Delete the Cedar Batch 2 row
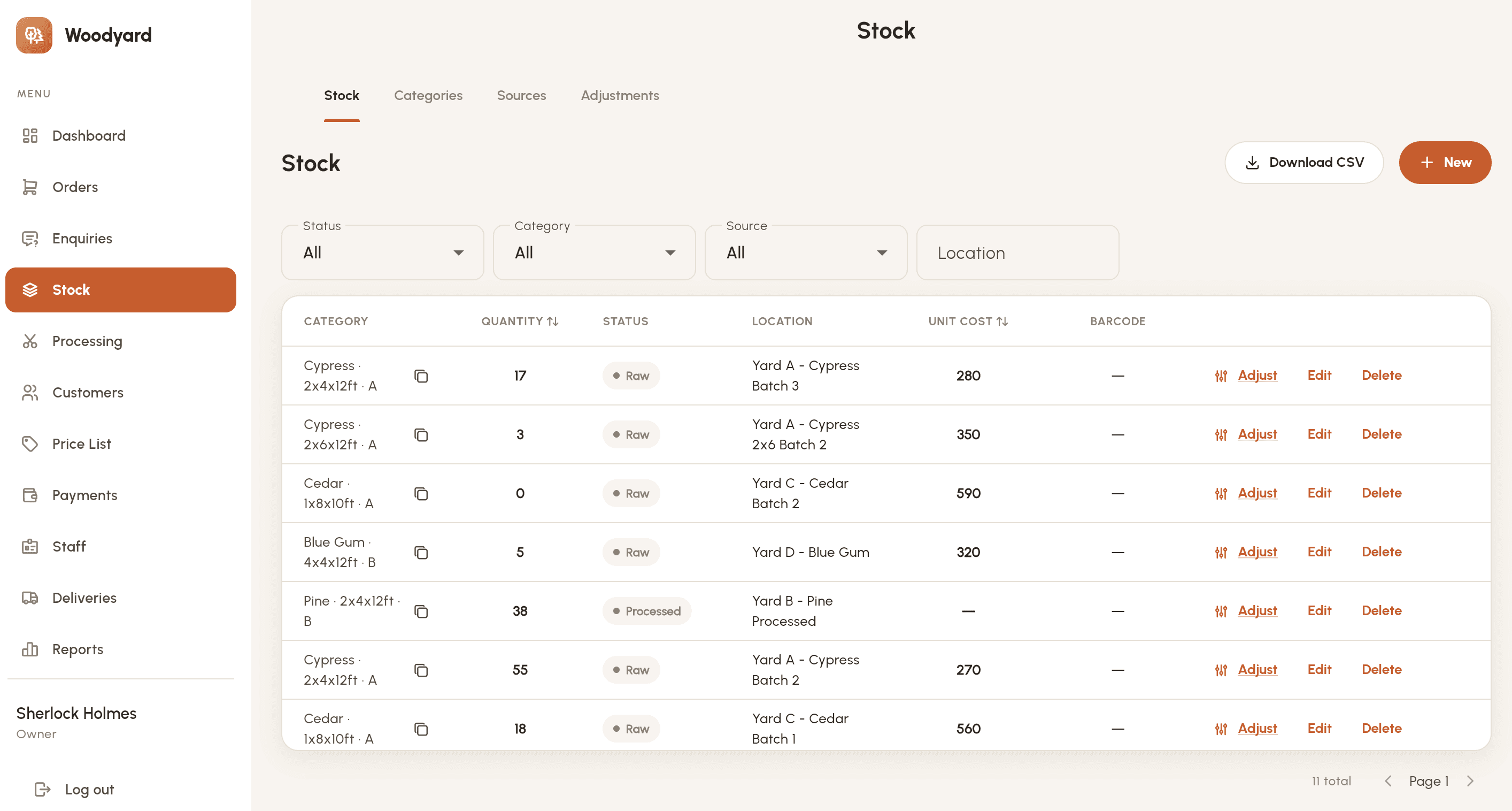 tap(1381, 493)
